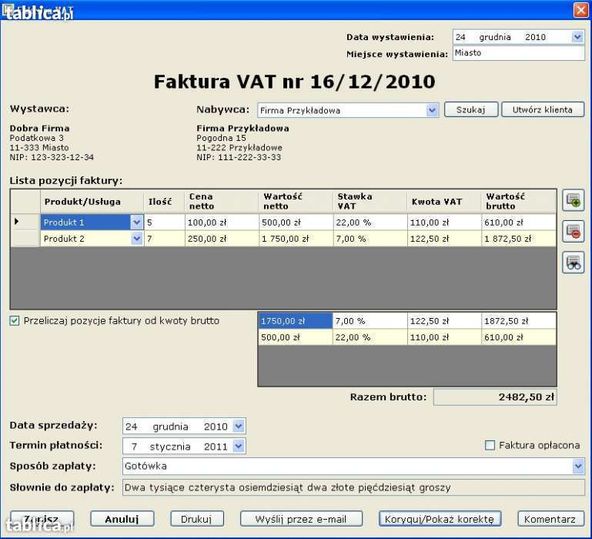
Task: Click summary table cell '500,00 zł'
Action: click(295, 337)
